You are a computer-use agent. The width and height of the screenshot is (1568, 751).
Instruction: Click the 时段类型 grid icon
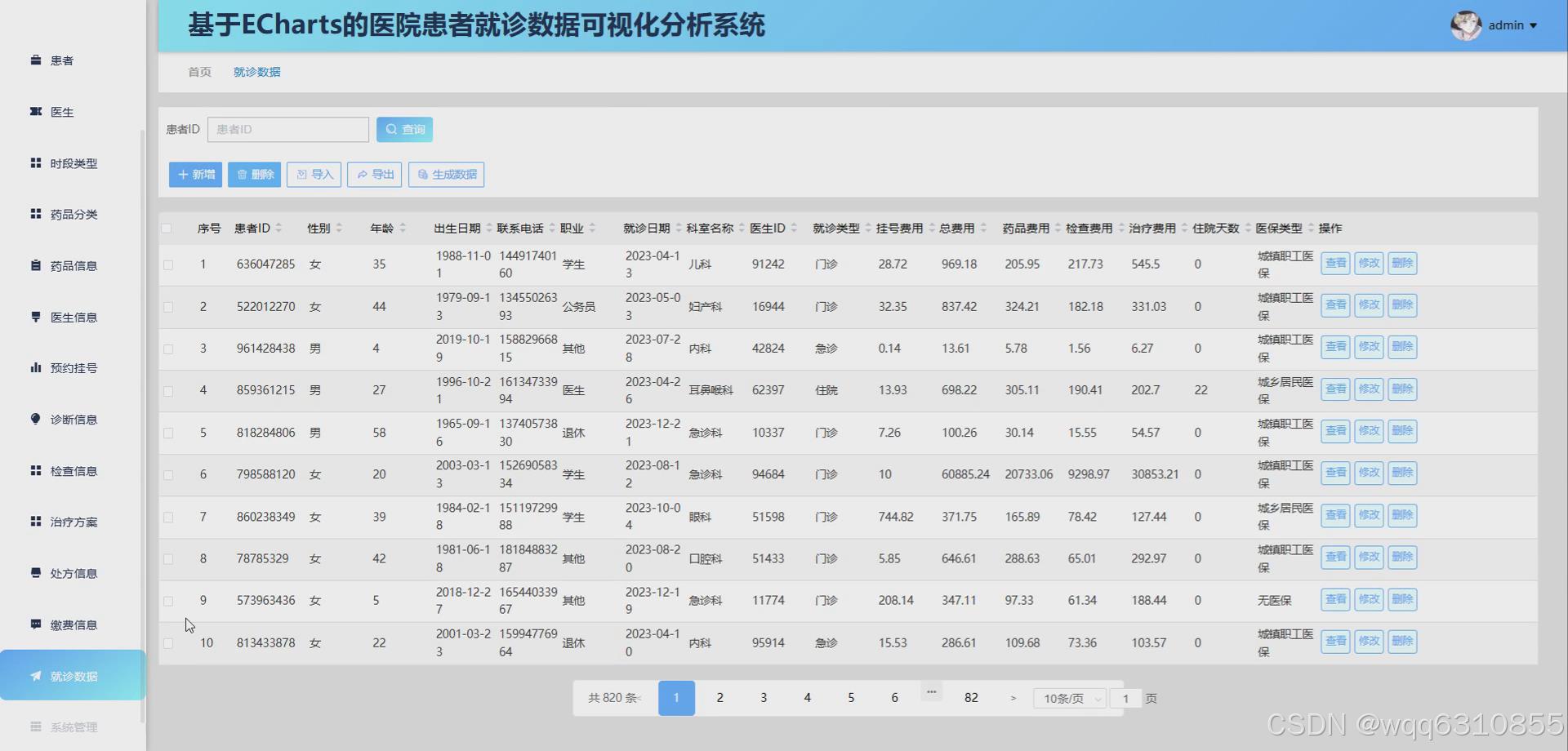(x=36, y=162)
